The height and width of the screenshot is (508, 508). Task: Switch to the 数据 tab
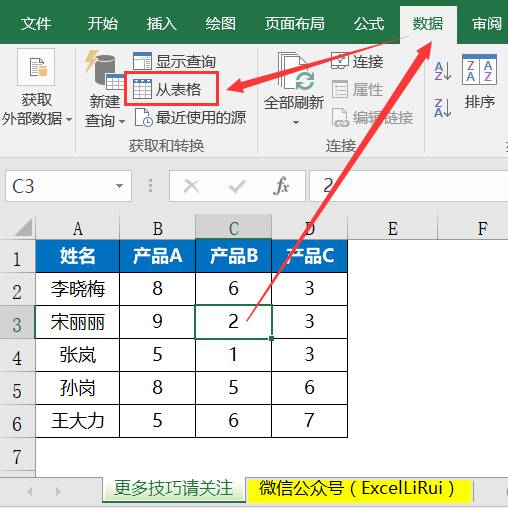[x=428, y=24]
